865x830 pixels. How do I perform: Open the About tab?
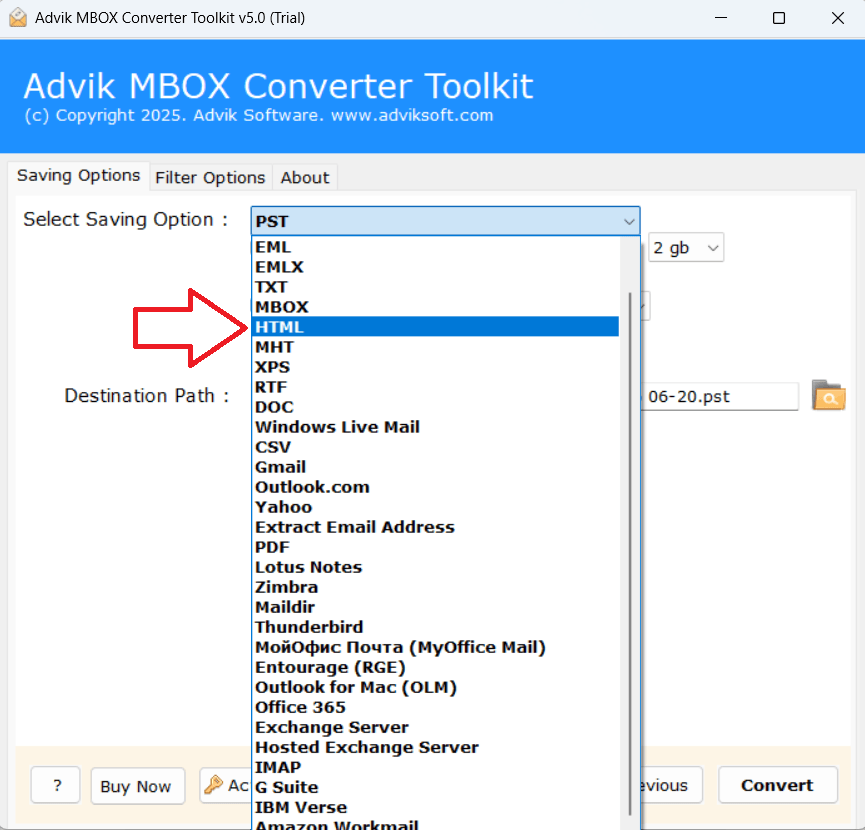pos(305,178)
